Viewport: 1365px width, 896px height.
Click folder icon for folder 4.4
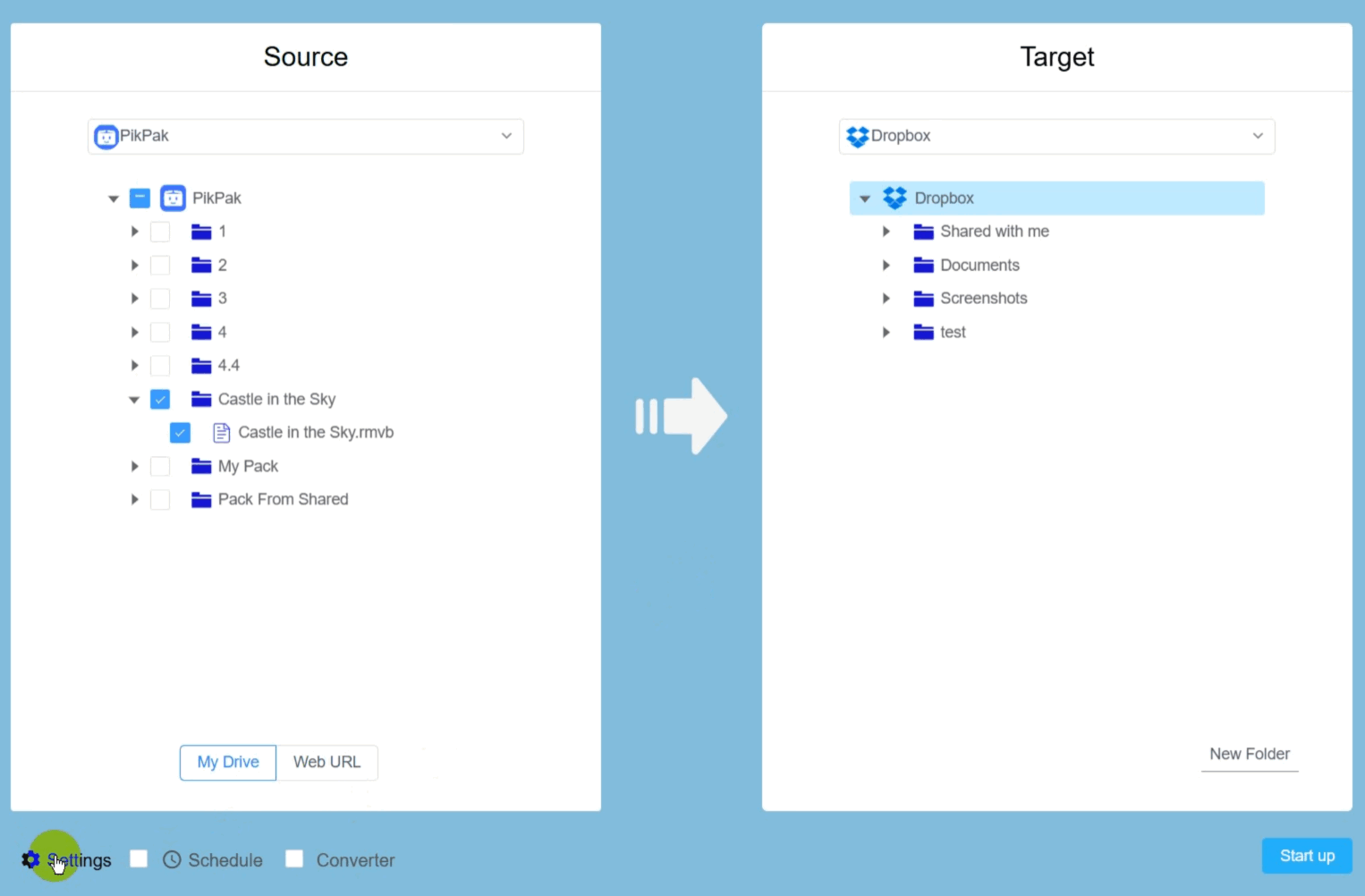click(x=201, y=366)
